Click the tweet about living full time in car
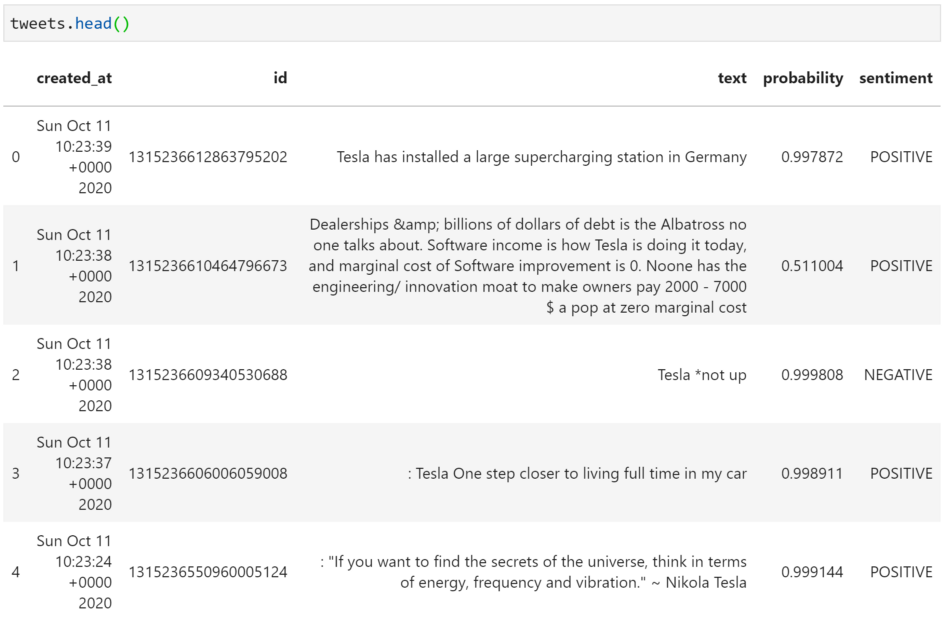Viewport: 945px width, 617px height. point(577,474)
